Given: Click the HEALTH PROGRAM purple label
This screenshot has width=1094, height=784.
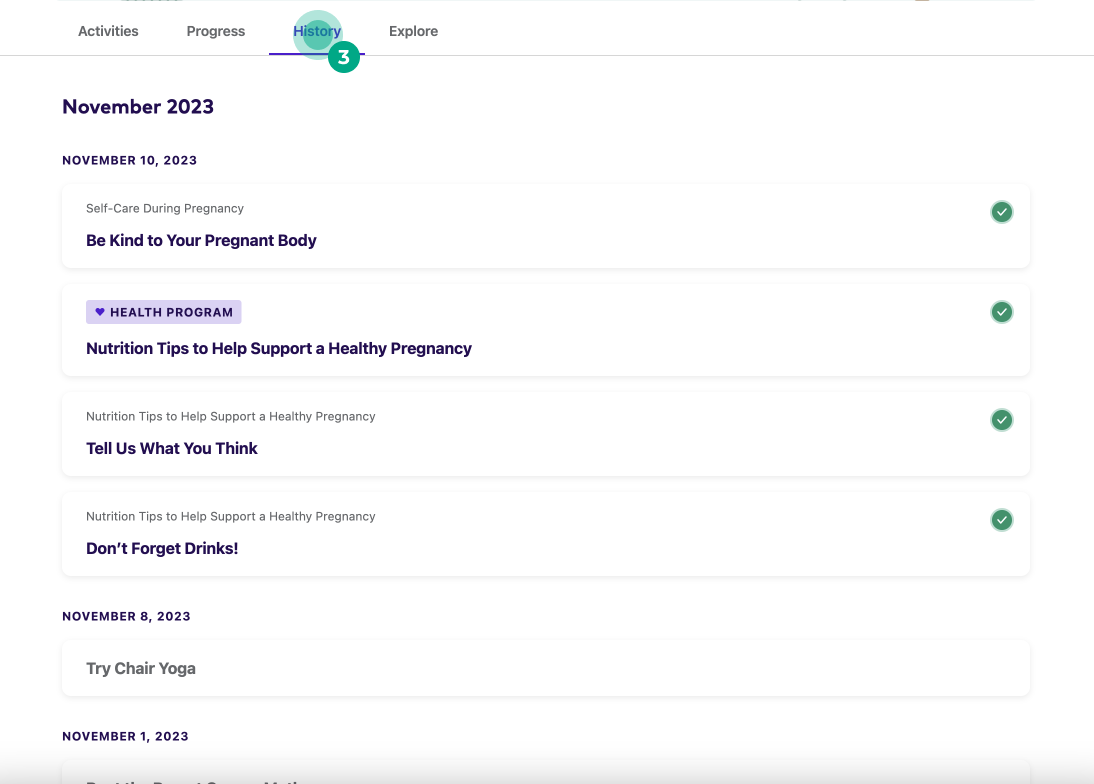Looking at the screenshot, I should point(163,311).
